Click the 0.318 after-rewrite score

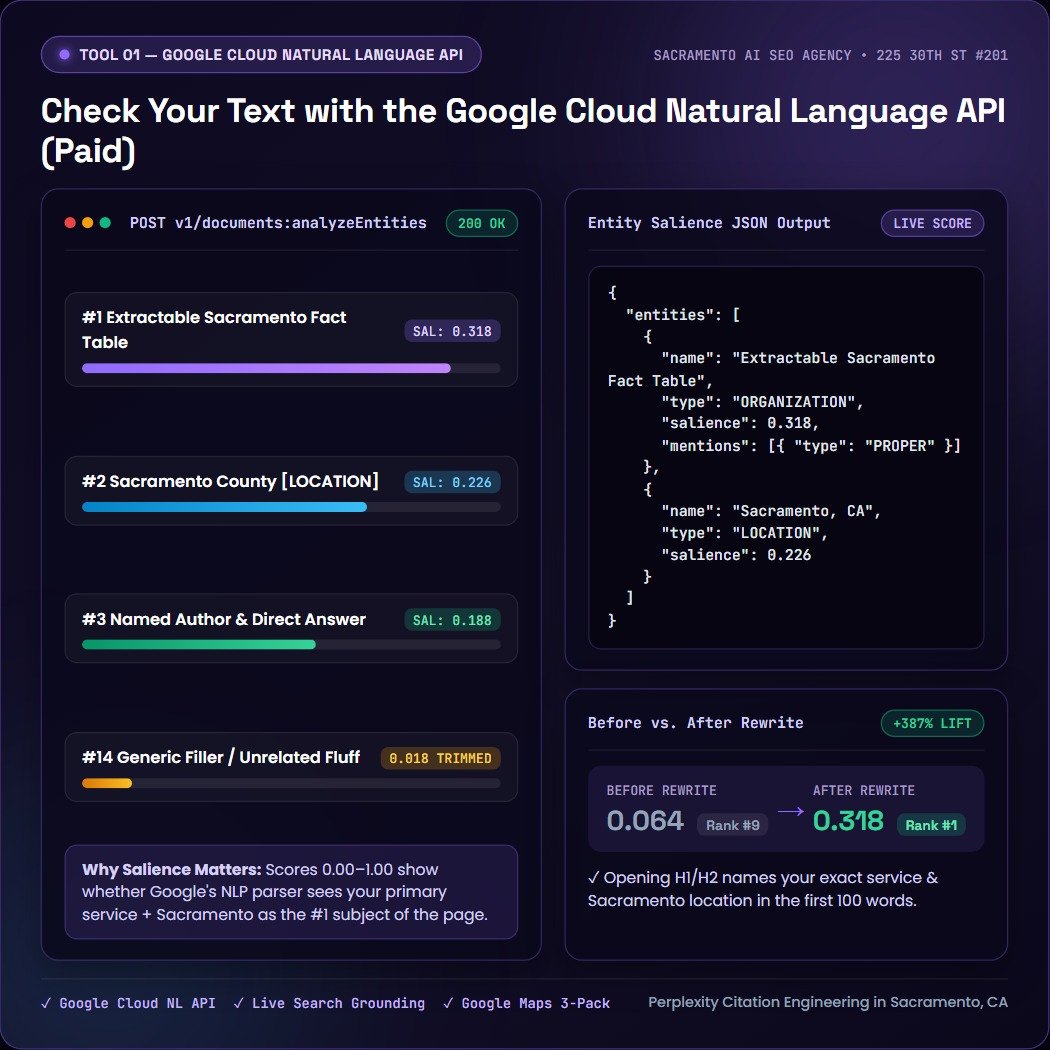pos(848,821)
